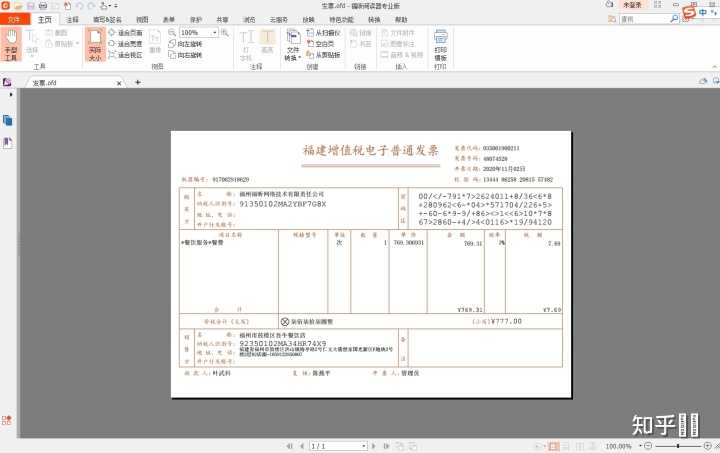Image resolution: width=720 pixels, height=453 pixels.
Task: Click the zoom out minus button in status bar
Action: 648,446
